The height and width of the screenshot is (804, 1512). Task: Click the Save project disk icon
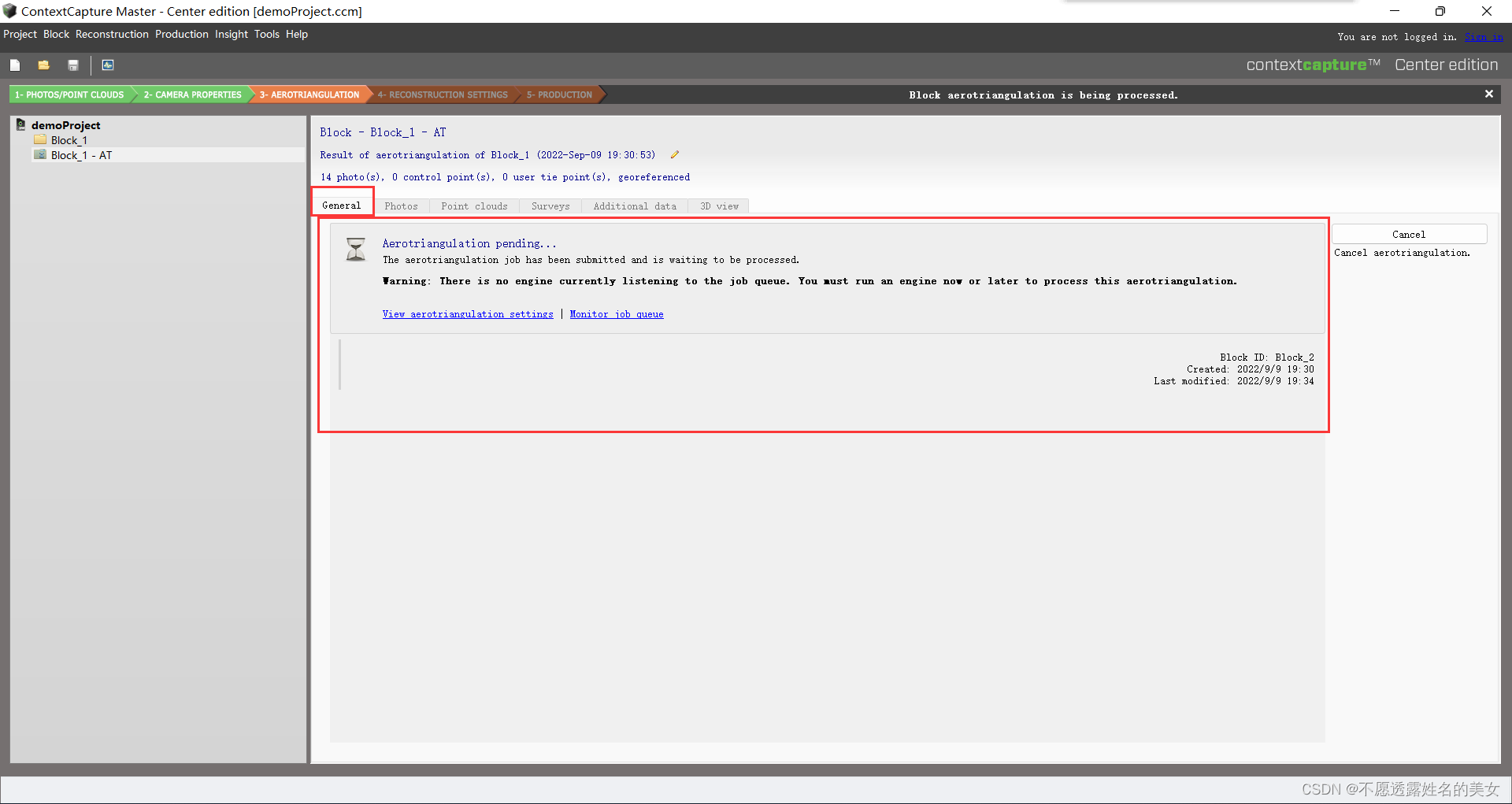coord(73,65)
